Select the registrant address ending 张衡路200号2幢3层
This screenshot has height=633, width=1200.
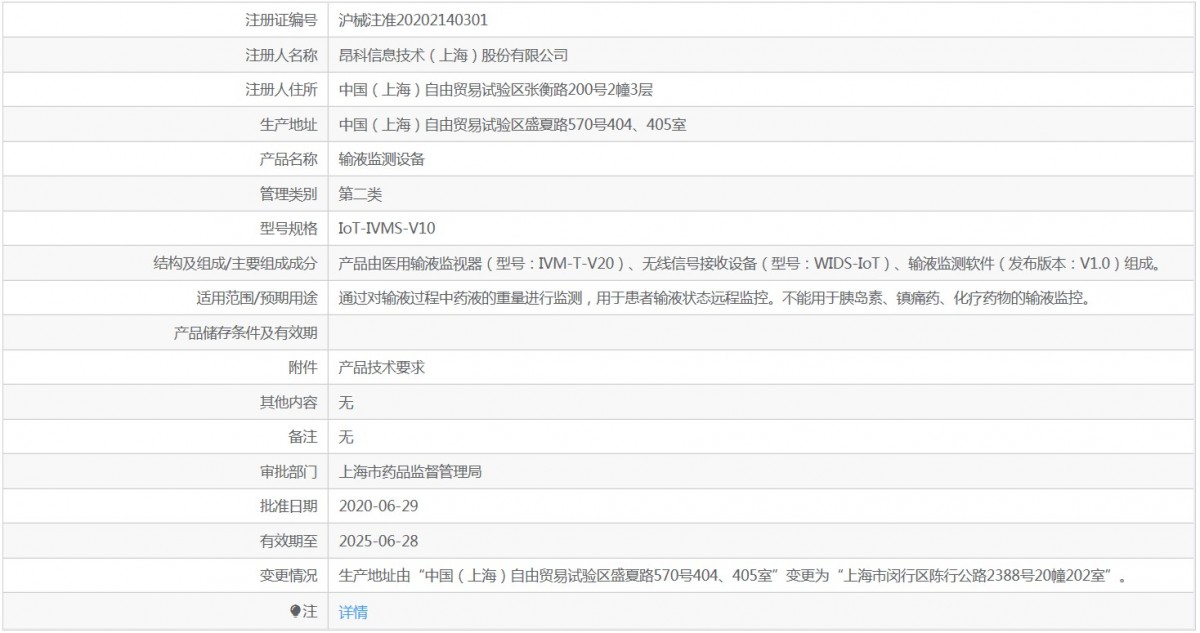[496, 89]
